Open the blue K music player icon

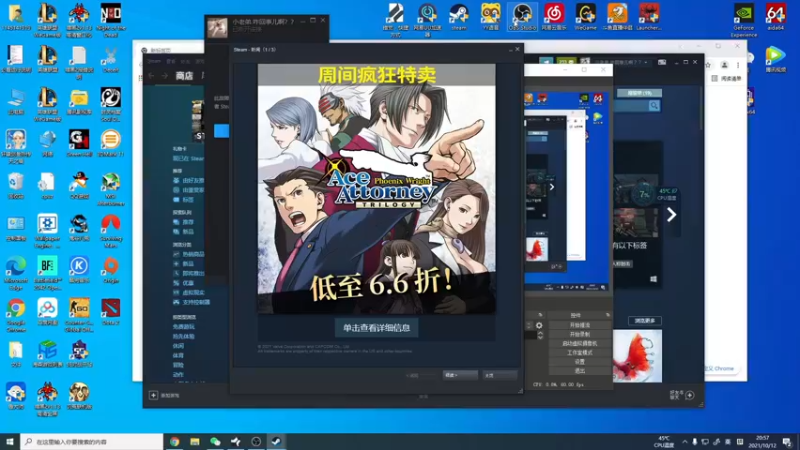[x=79, y=270]
